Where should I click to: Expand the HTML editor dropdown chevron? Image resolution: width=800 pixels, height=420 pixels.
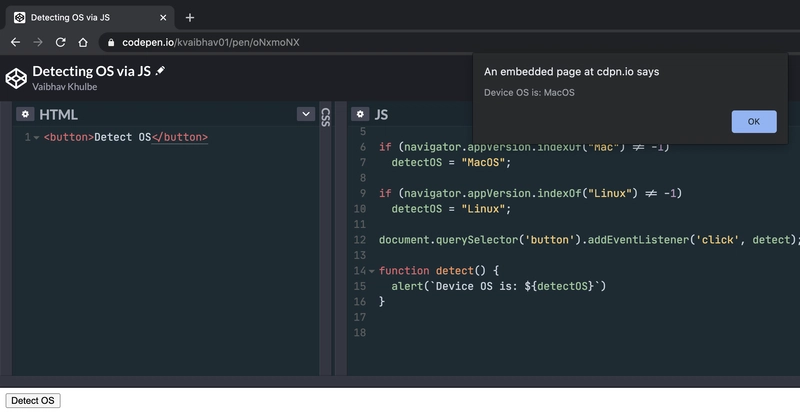306,114
